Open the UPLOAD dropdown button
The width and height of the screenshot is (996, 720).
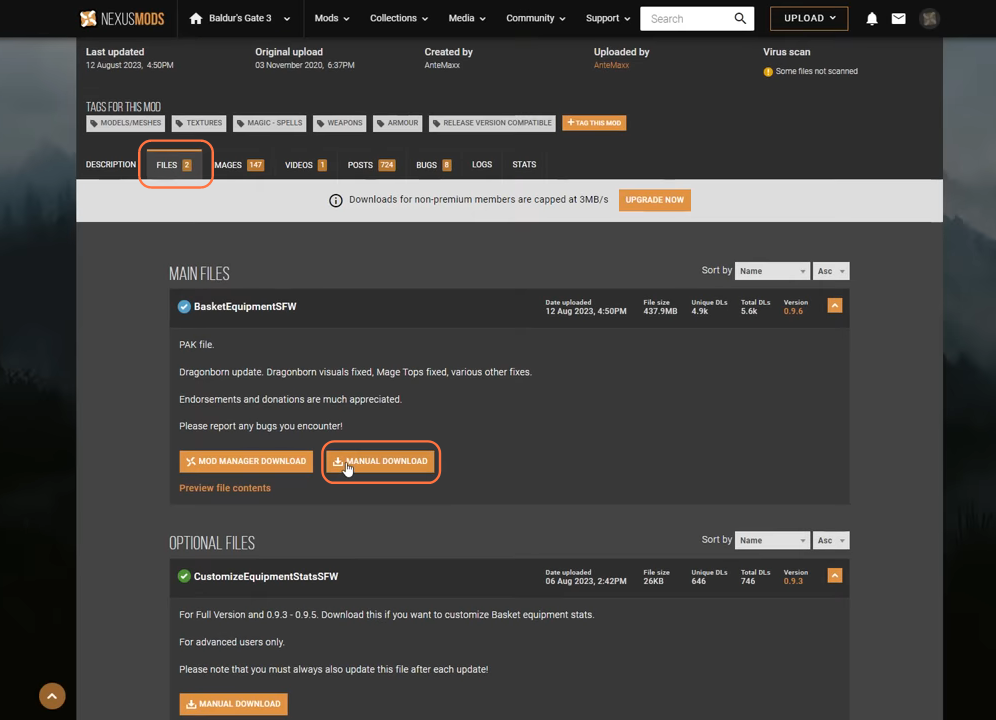pyautogui.click(x=809, y=18)
